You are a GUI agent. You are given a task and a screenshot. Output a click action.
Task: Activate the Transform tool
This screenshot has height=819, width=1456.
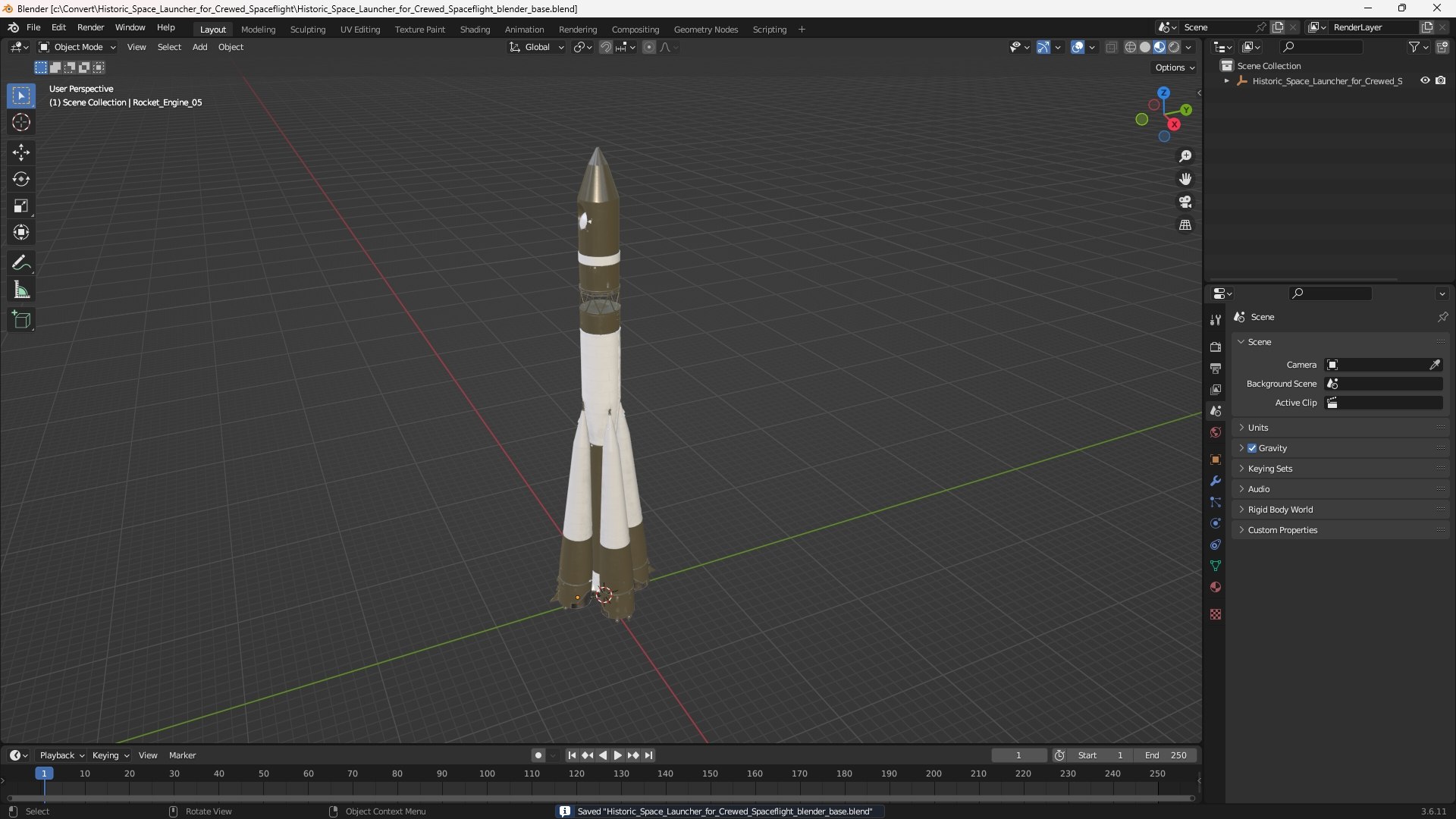(21, 232)
